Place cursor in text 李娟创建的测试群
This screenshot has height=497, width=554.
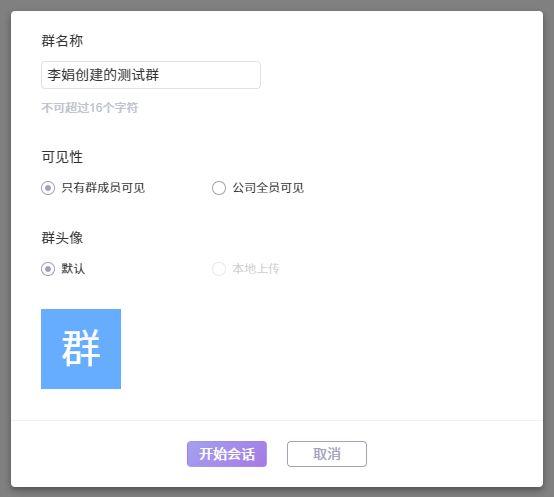click(x=103, y=75)
